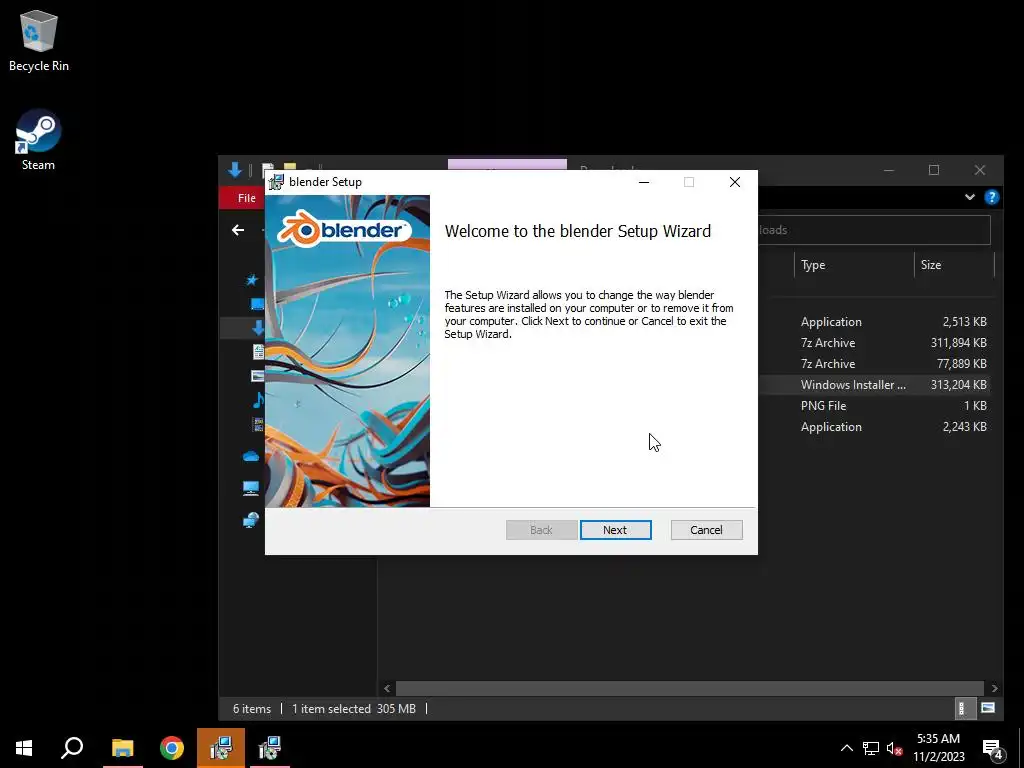Close the File Explorer window
The height and width of the screenshot is (768, 1024).
click(980, 170)
